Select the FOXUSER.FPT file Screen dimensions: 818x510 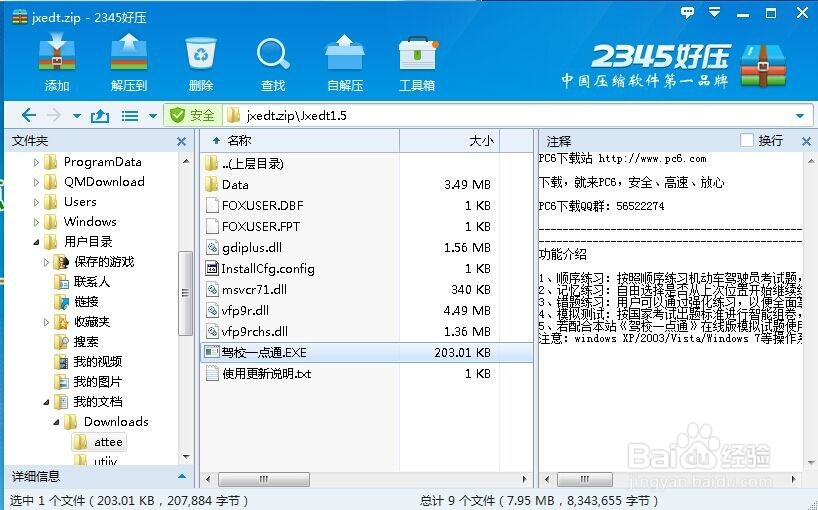coord(367,226)
